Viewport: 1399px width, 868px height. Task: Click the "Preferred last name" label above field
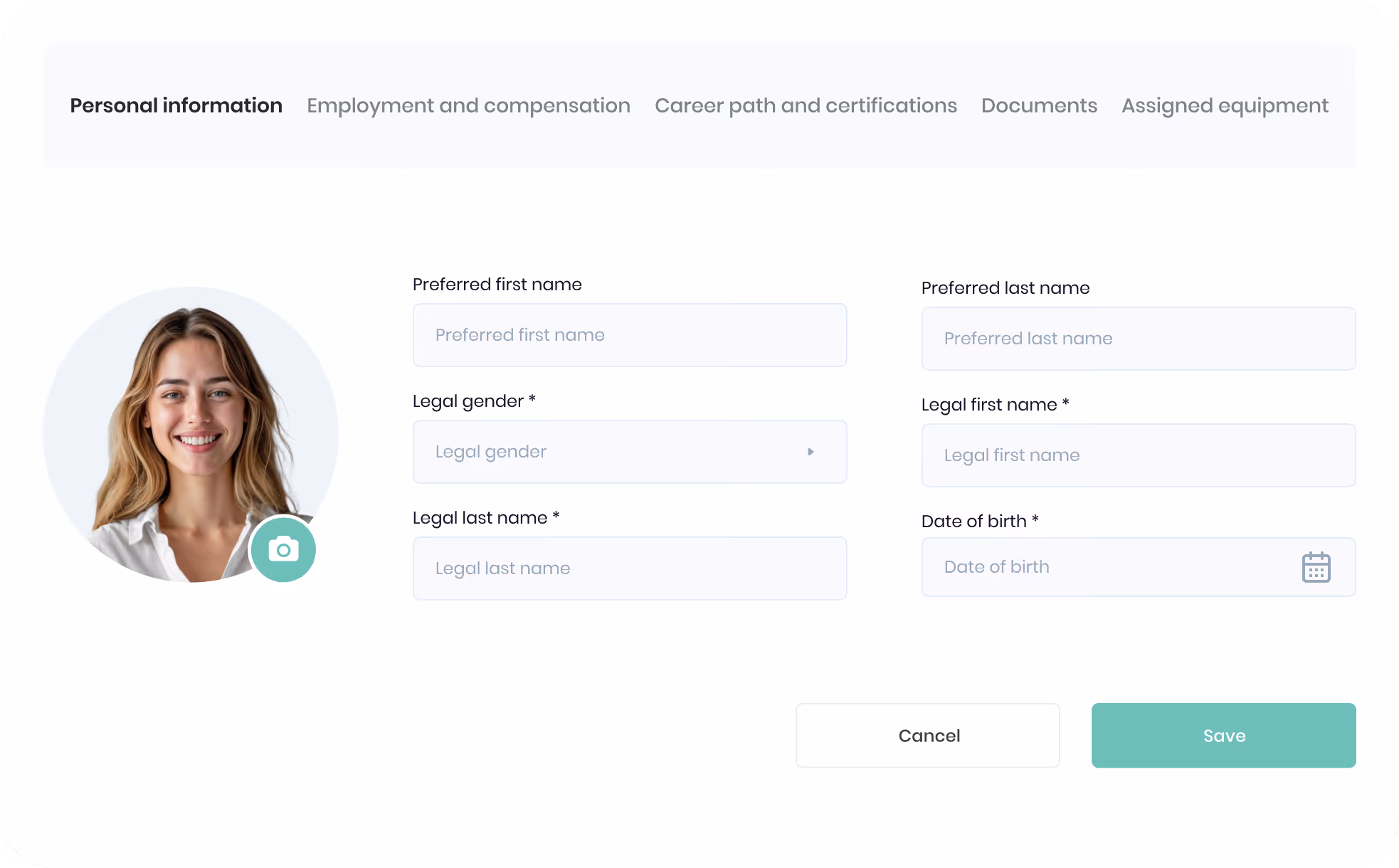1005,288
